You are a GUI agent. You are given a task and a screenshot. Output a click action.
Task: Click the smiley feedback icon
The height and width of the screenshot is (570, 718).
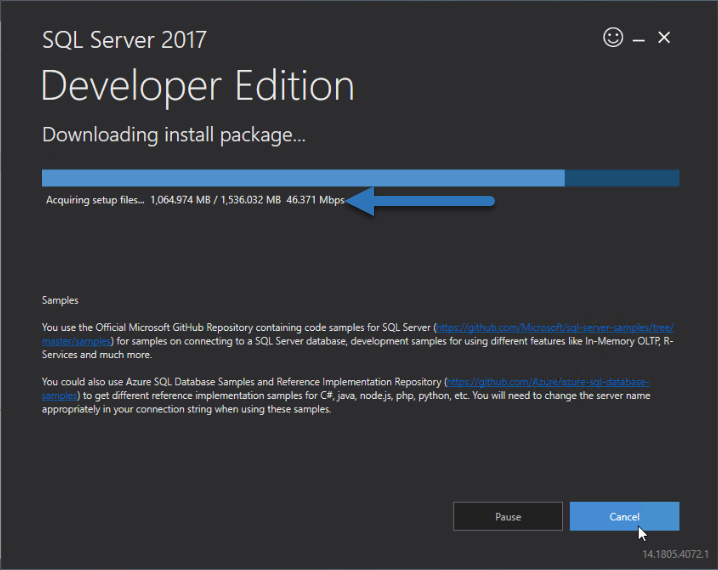613,37
